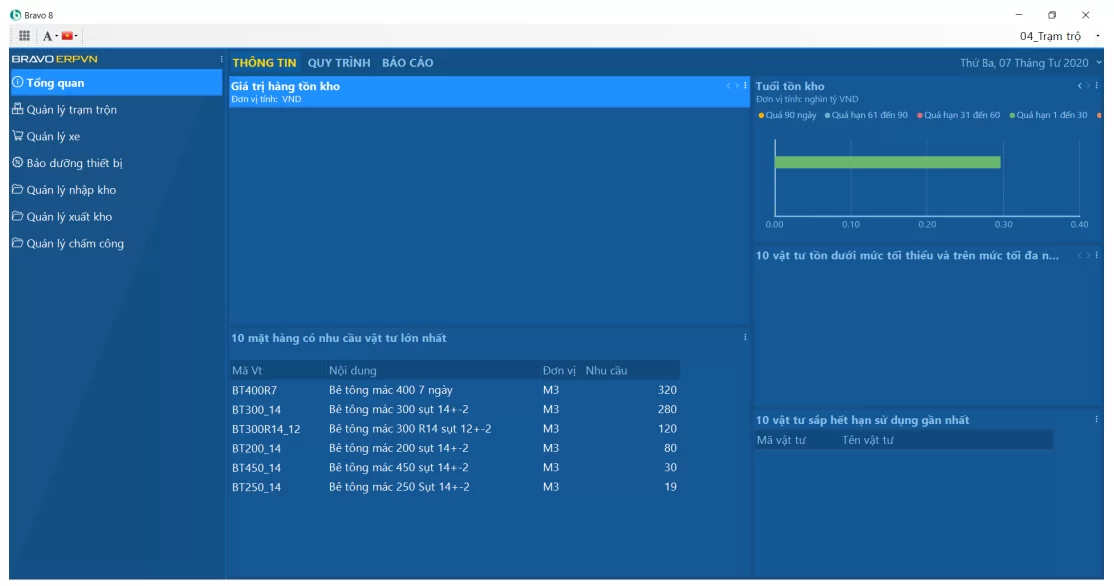This screenshot has height=586, width=1114.
Task: Switch to the BÁO CÁO tab
Action: [407, 63]
